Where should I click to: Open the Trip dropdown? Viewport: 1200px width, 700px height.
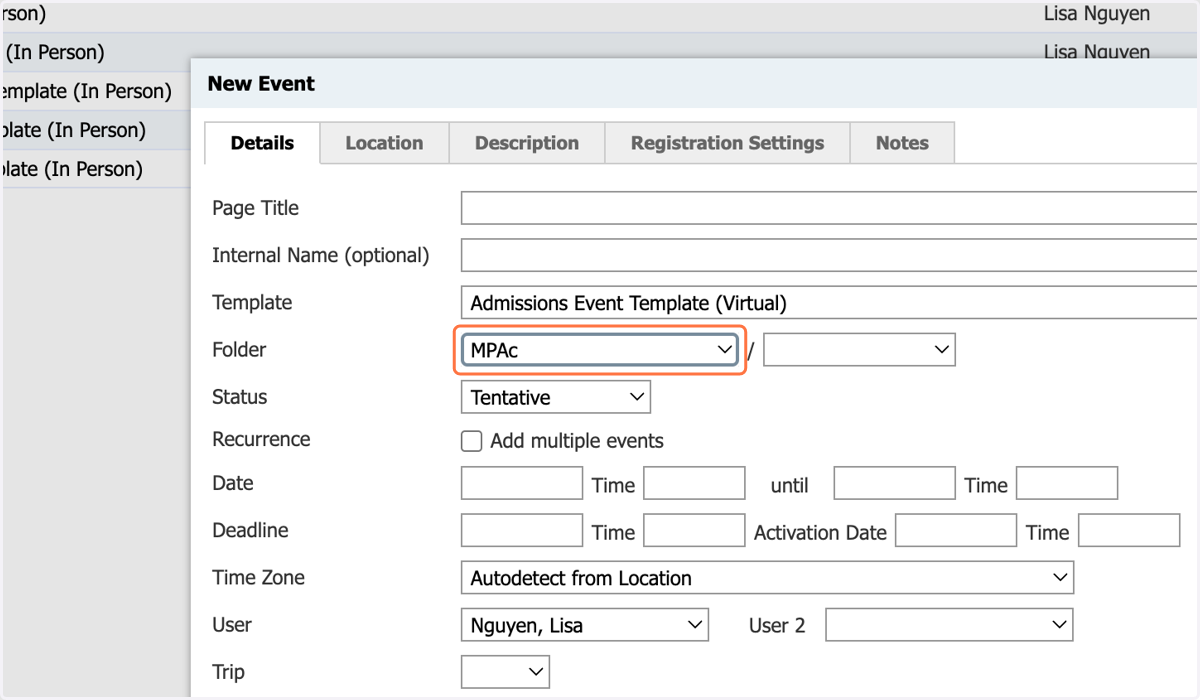(x=505, y=671)
